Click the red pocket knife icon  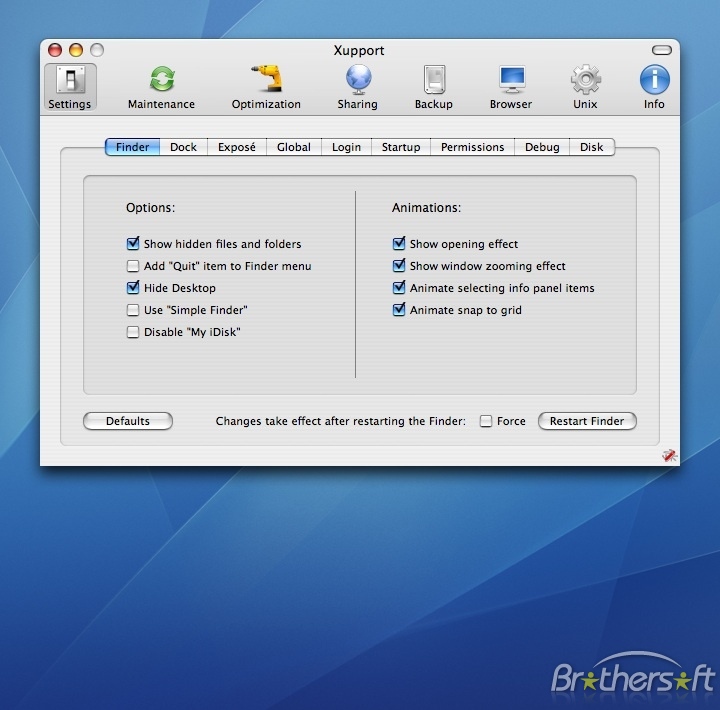click(x=669, y=455)
